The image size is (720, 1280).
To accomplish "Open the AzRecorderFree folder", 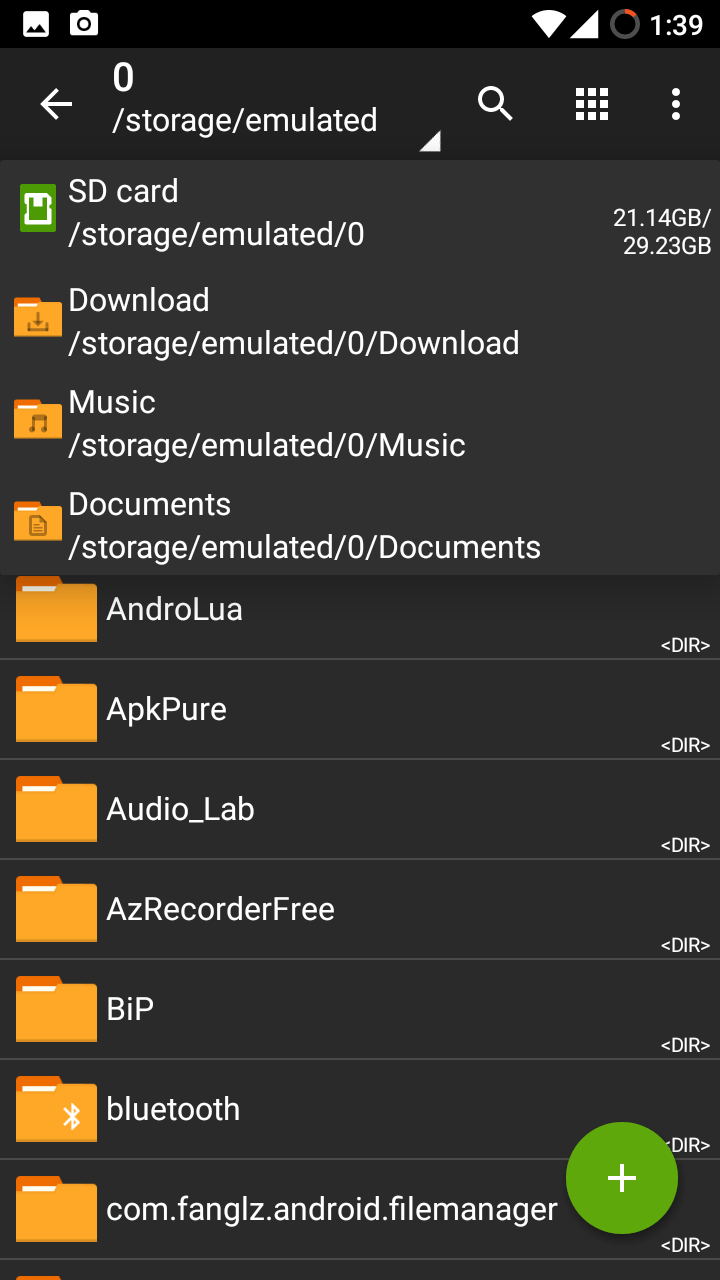I will point(221,909).
